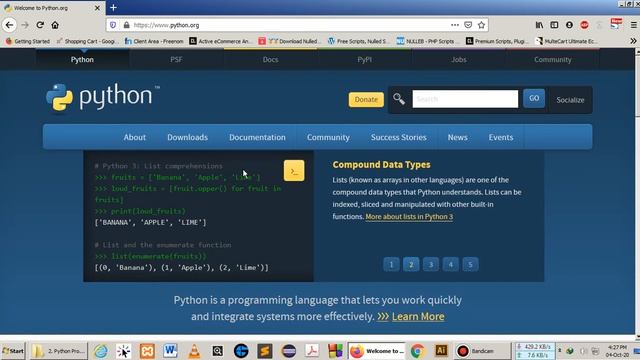This screenshot has width=640, height=360.
Task: Show slide 2 in the carousel
Action: 411,264
